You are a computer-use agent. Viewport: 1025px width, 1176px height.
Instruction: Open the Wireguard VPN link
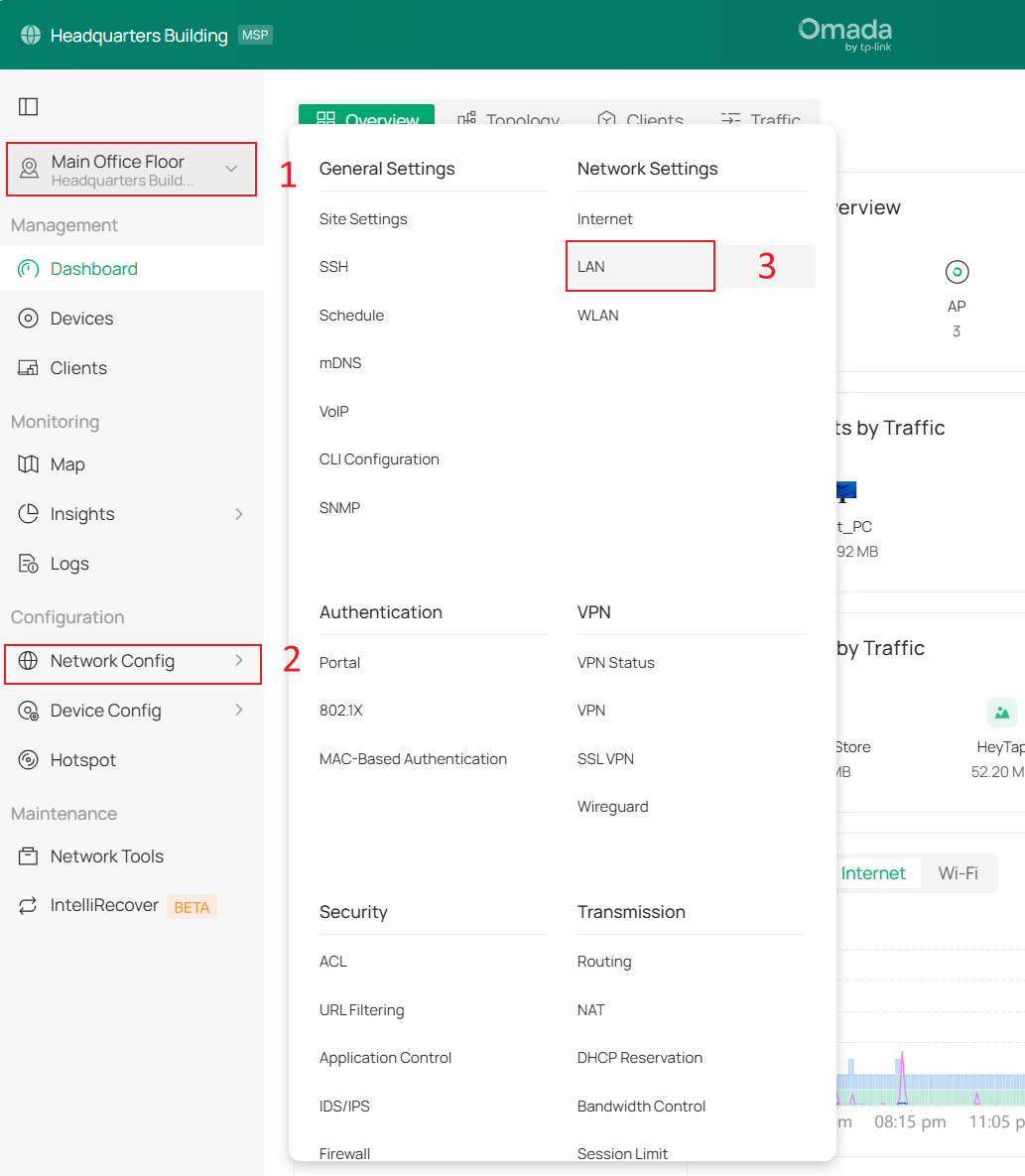[x=612, y=807]
